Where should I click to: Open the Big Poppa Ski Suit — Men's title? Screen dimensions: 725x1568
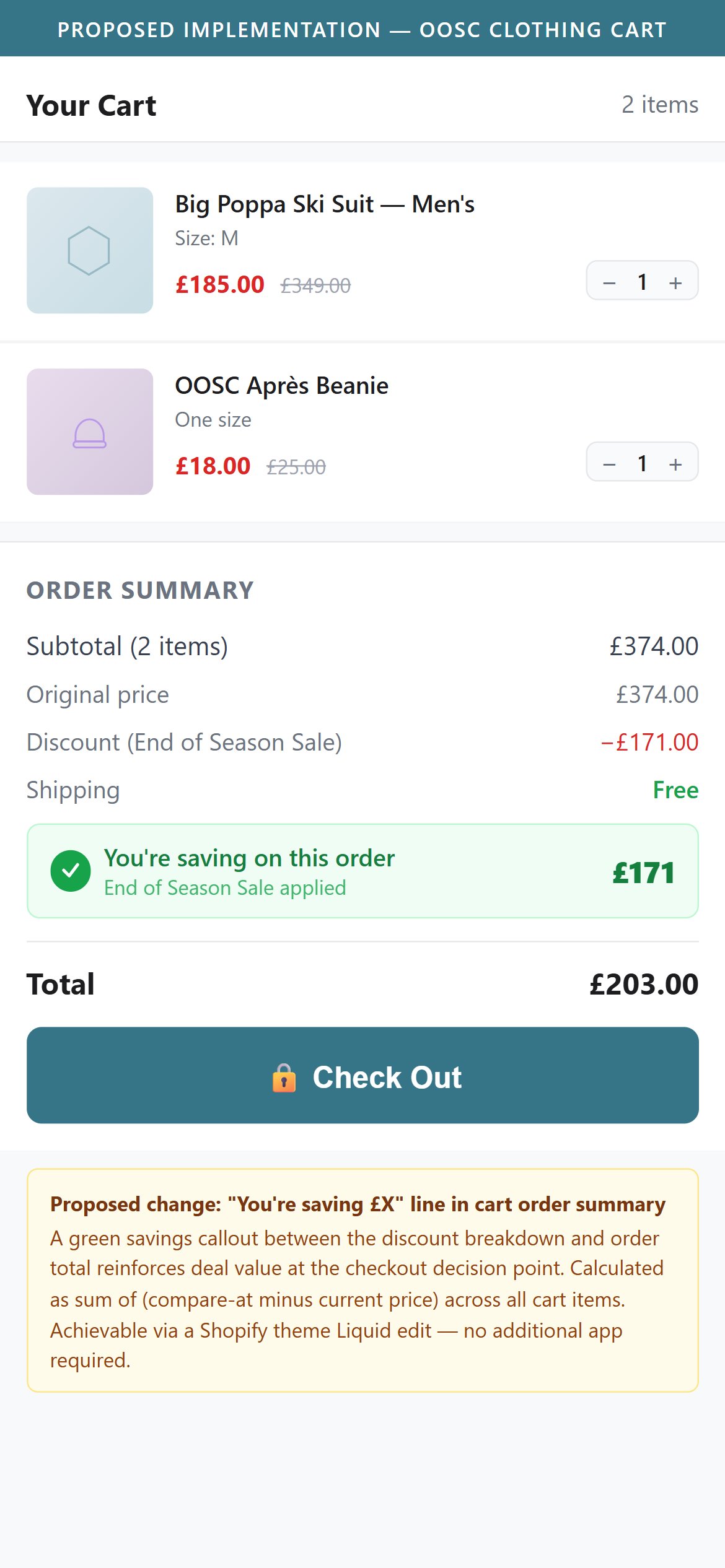[x=325, y=204]
